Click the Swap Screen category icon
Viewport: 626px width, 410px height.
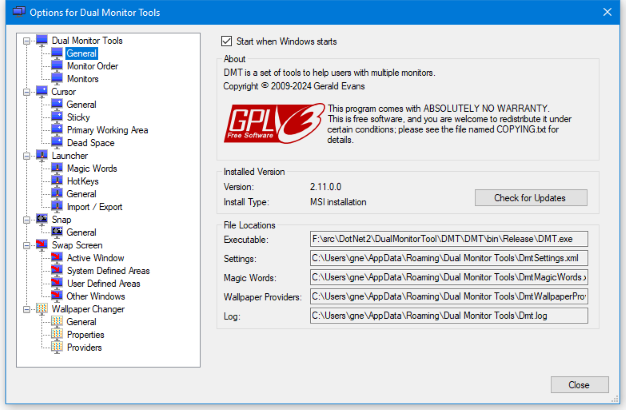(42, 245)
